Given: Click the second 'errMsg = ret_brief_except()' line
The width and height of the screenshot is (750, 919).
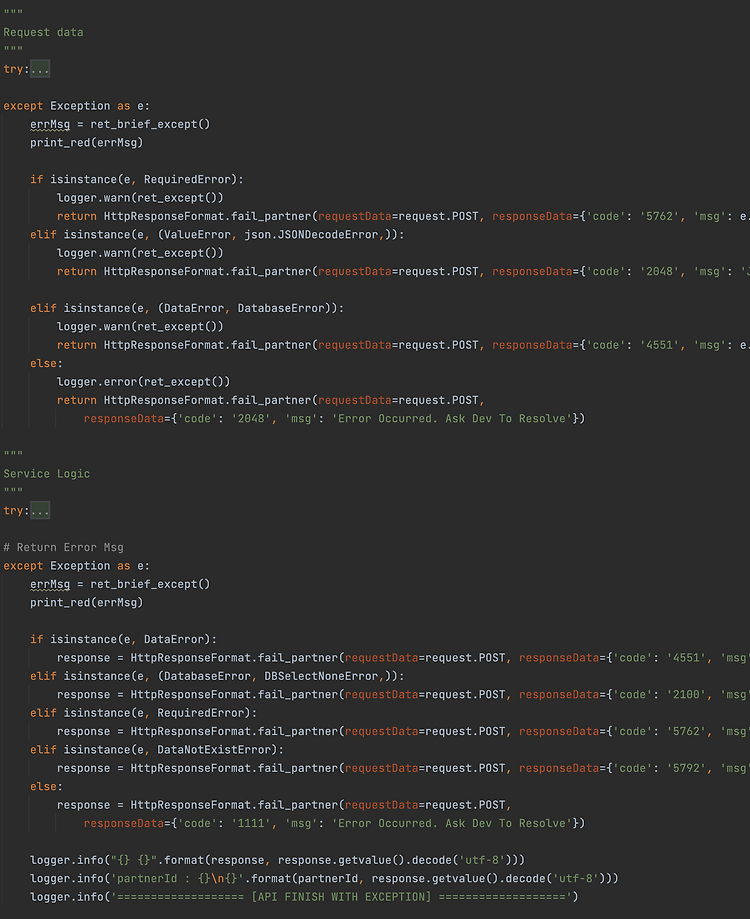Looking at the screenshot, I should [x=120, y=584].
